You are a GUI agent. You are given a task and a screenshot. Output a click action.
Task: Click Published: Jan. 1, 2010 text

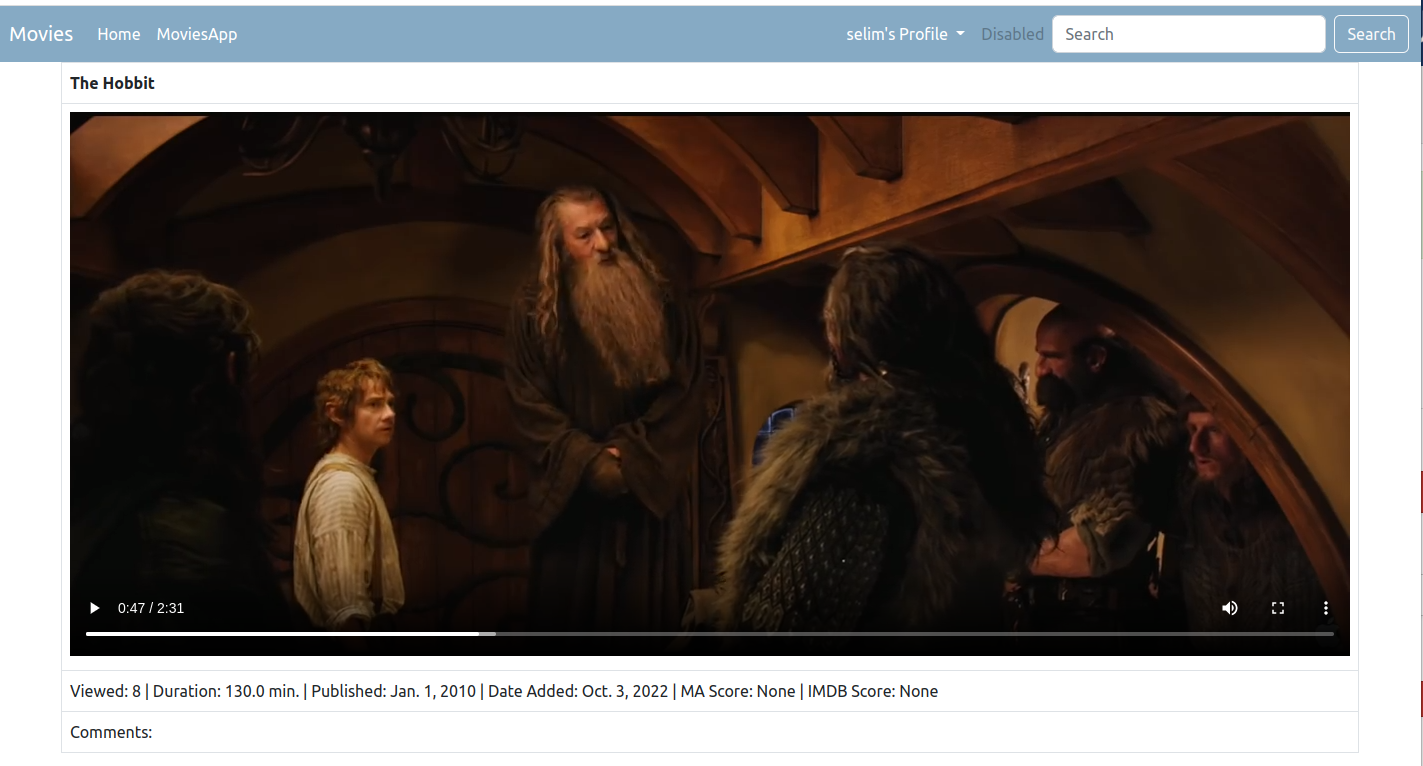[394, 691]
